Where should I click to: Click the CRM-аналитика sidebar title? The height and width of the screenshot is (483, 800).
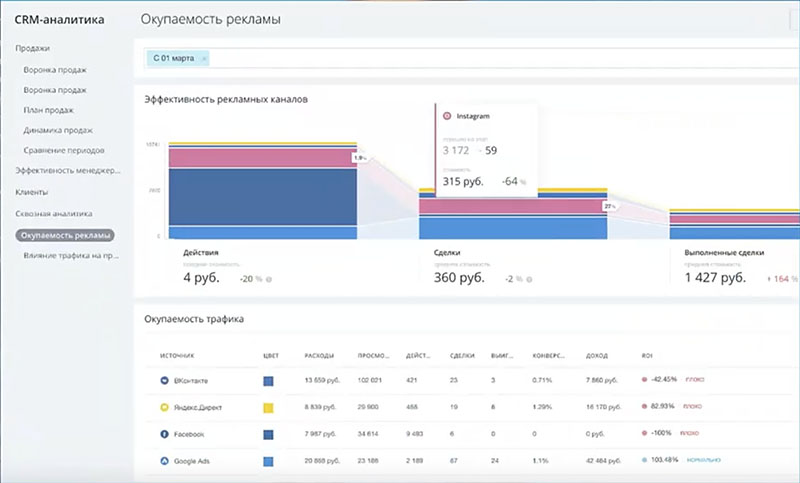[59, 20]
